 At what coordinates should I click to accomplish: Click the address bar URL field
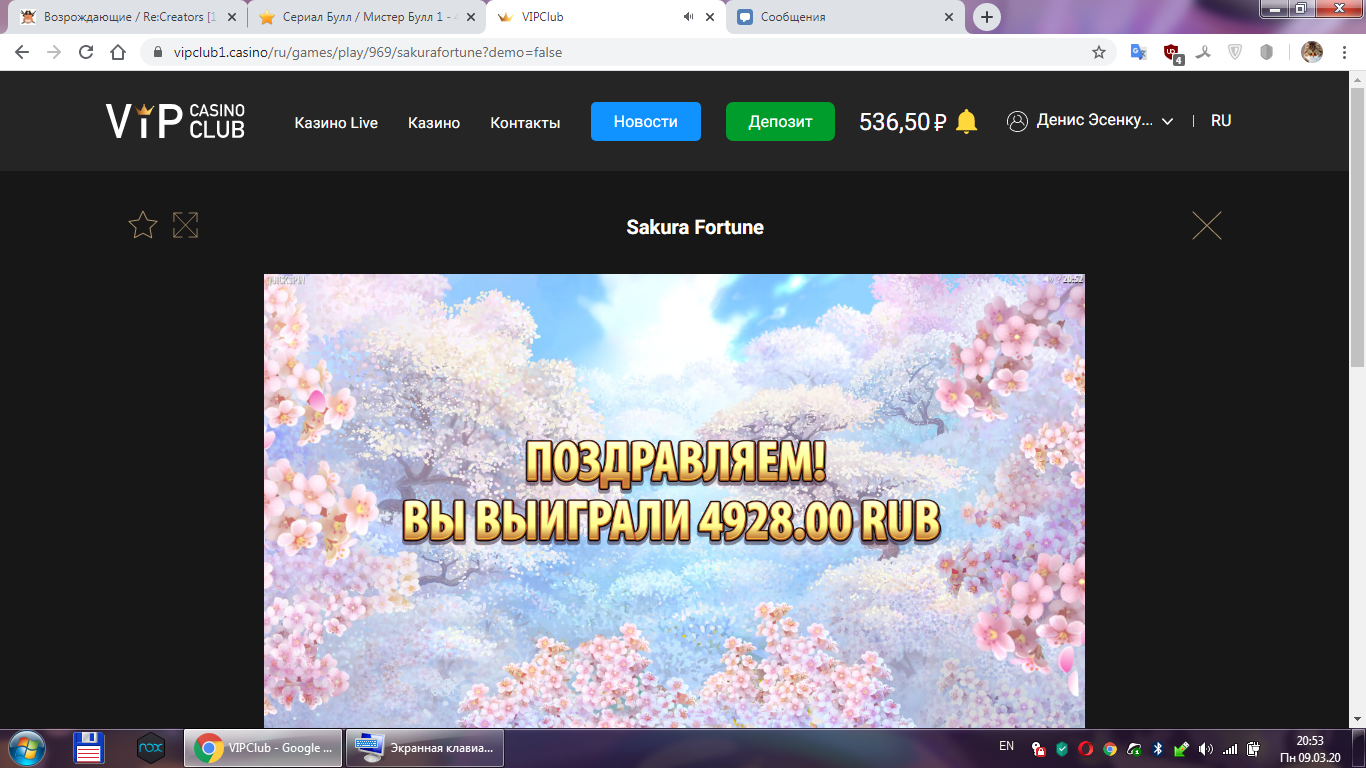pyautogui.click(x=626, y=52)
